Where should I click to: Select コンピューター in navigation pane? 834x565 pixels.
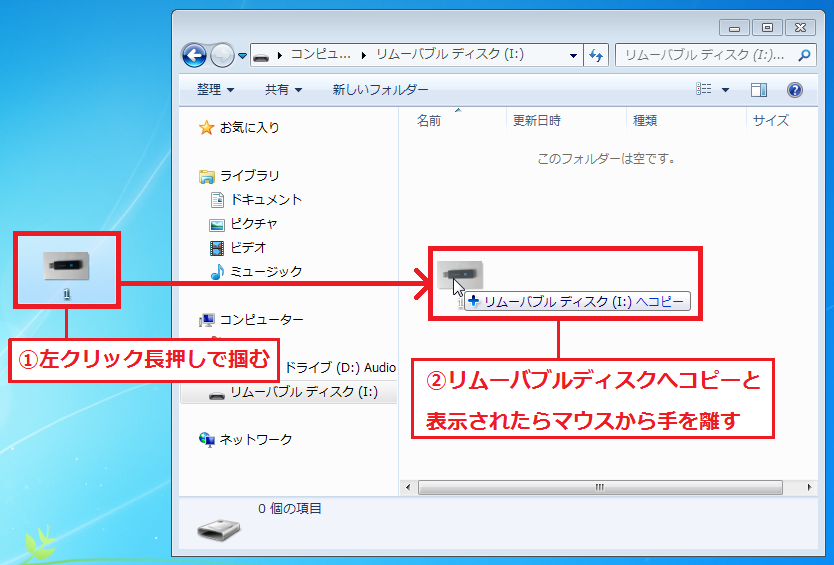tap(261, 320)
